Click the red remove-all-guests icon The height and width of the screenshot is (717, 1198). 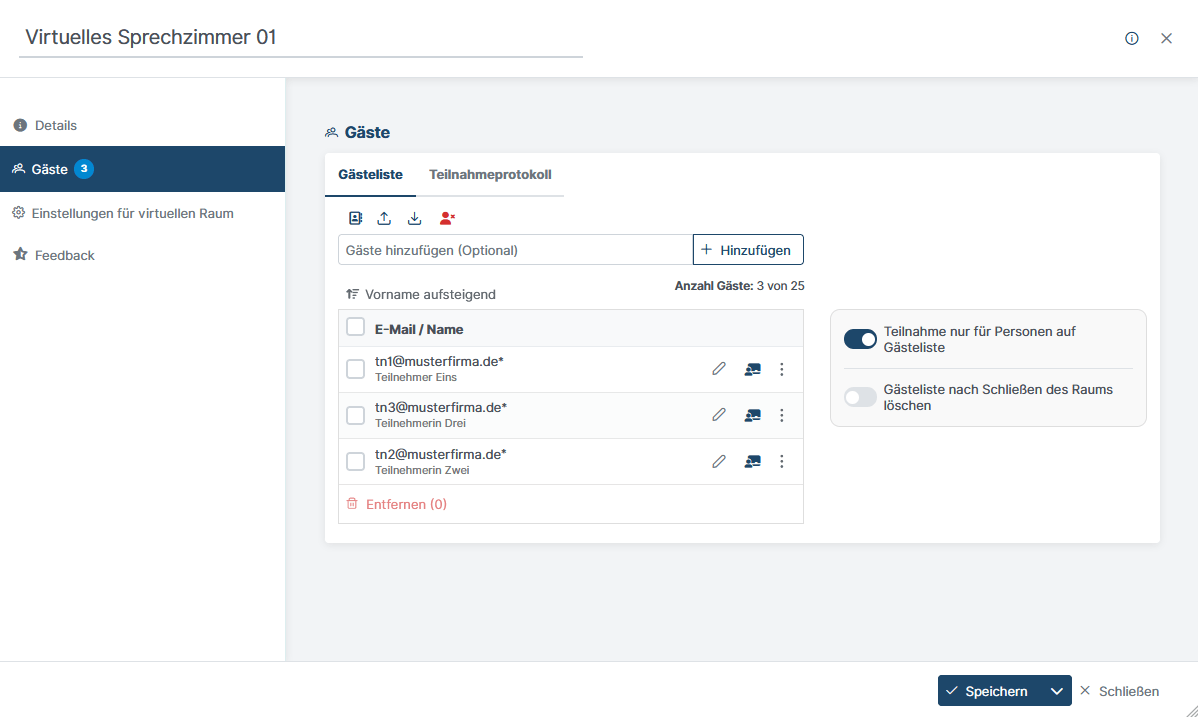tap(447, 218)
